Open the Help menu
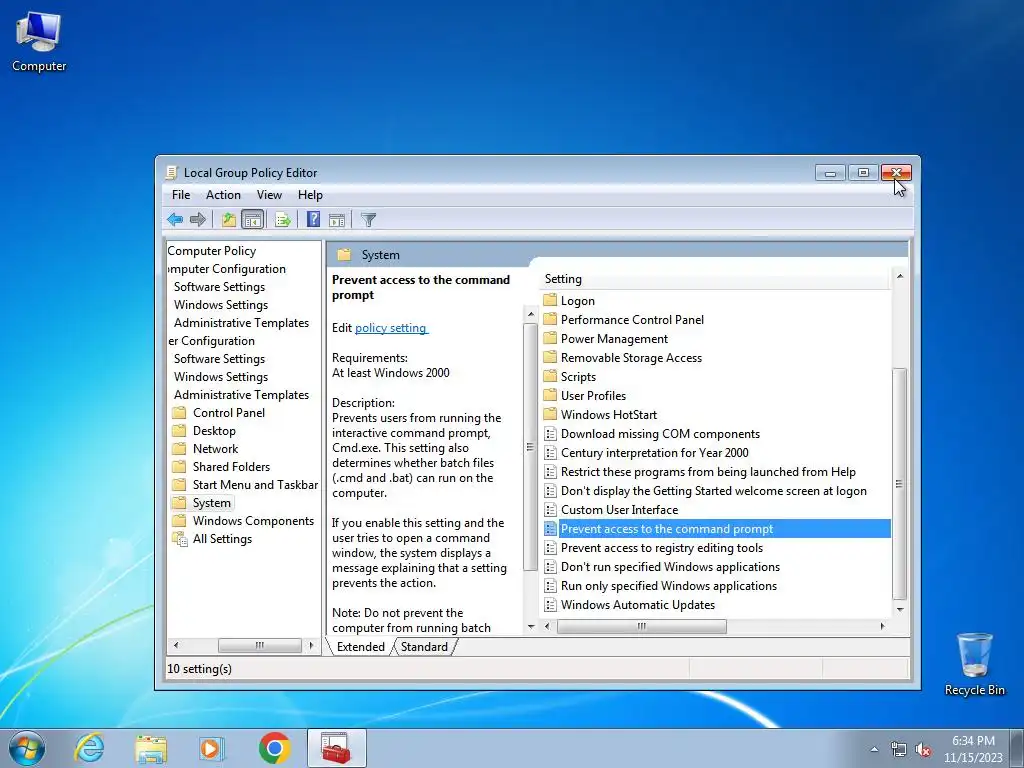 (310, 195)
